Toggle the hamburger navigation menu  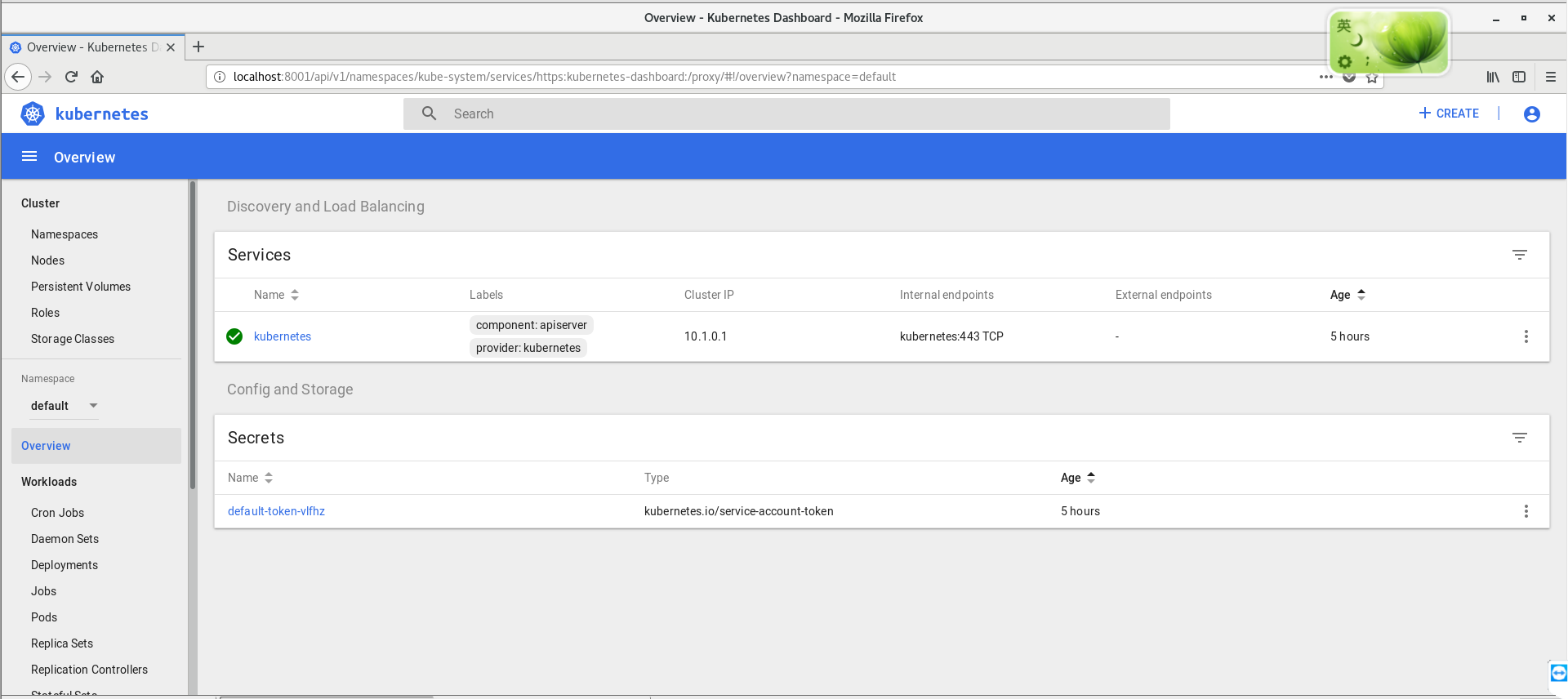(29, 157)
